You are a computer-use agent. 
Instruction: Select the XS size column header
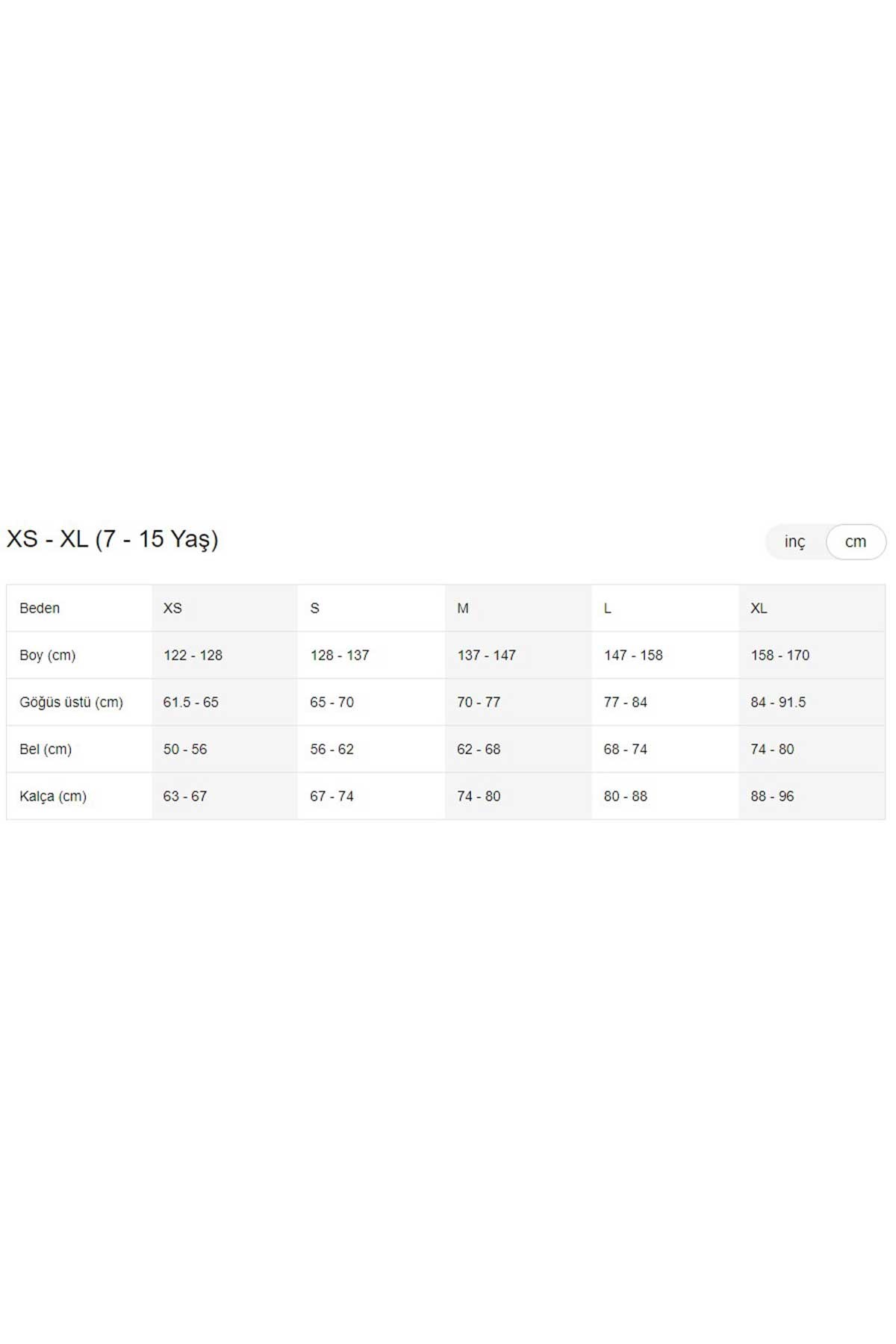point(172,609)
